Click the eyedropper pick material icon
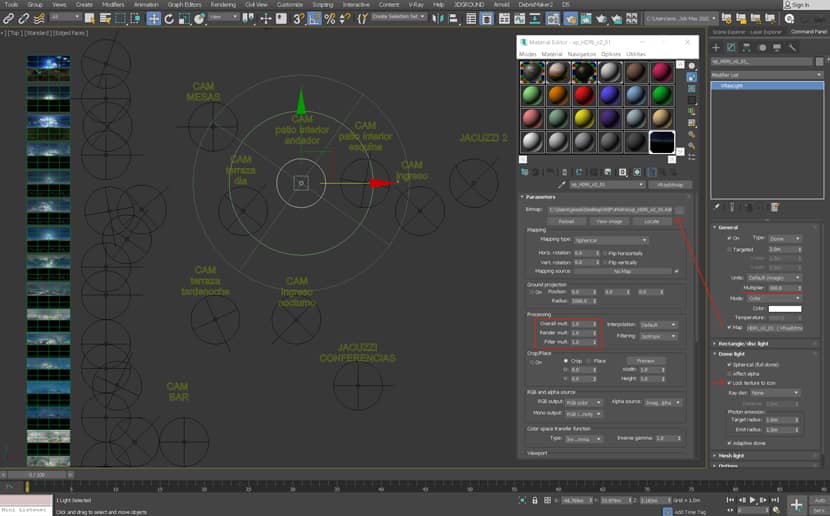The height and width of the screenshot is (516, 830). [x=562, y=185]
